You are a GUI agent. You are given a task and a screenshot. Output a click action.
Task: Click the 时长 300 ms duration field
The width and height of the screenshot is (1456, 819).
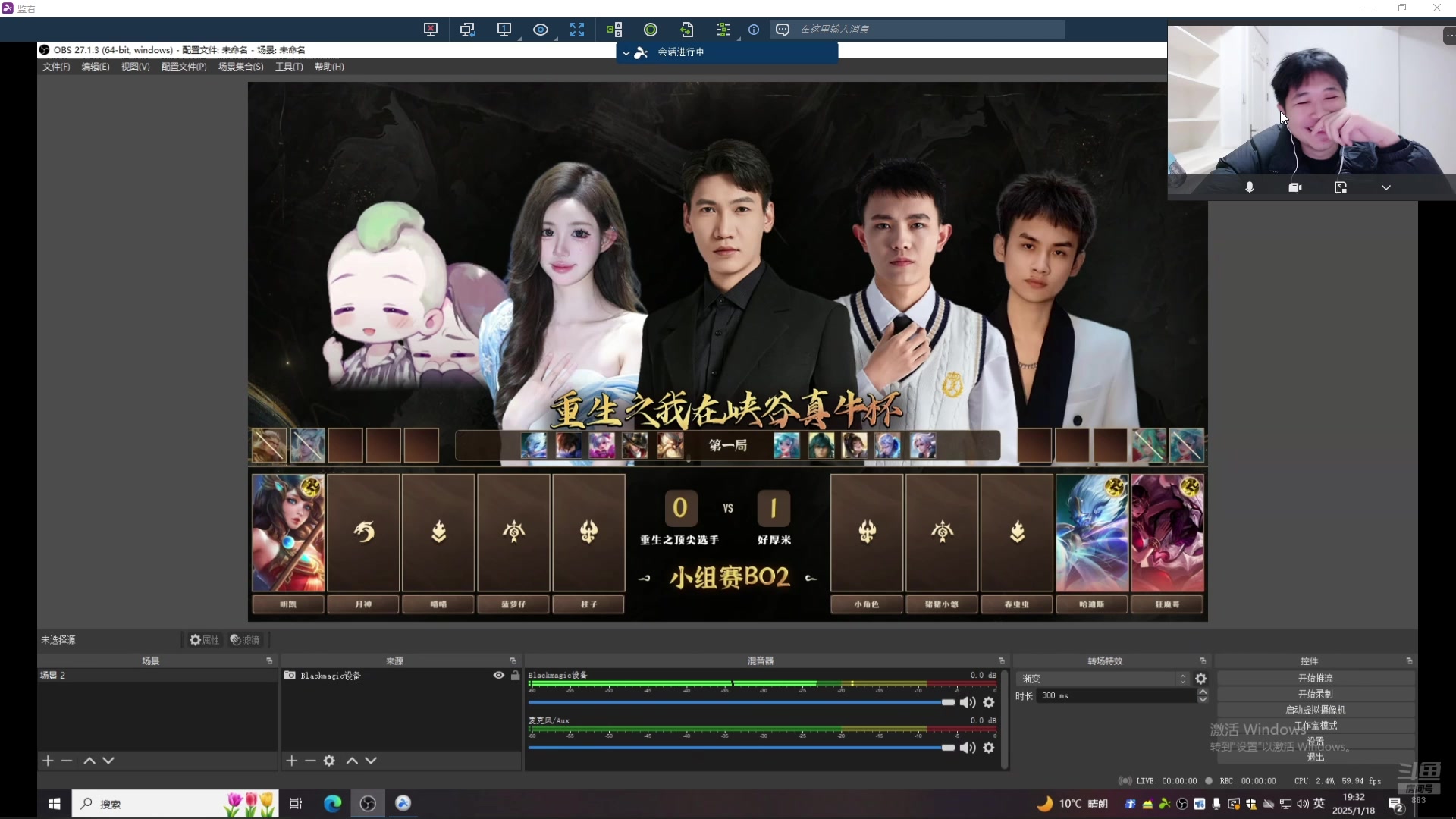[x=1116, y=696]
